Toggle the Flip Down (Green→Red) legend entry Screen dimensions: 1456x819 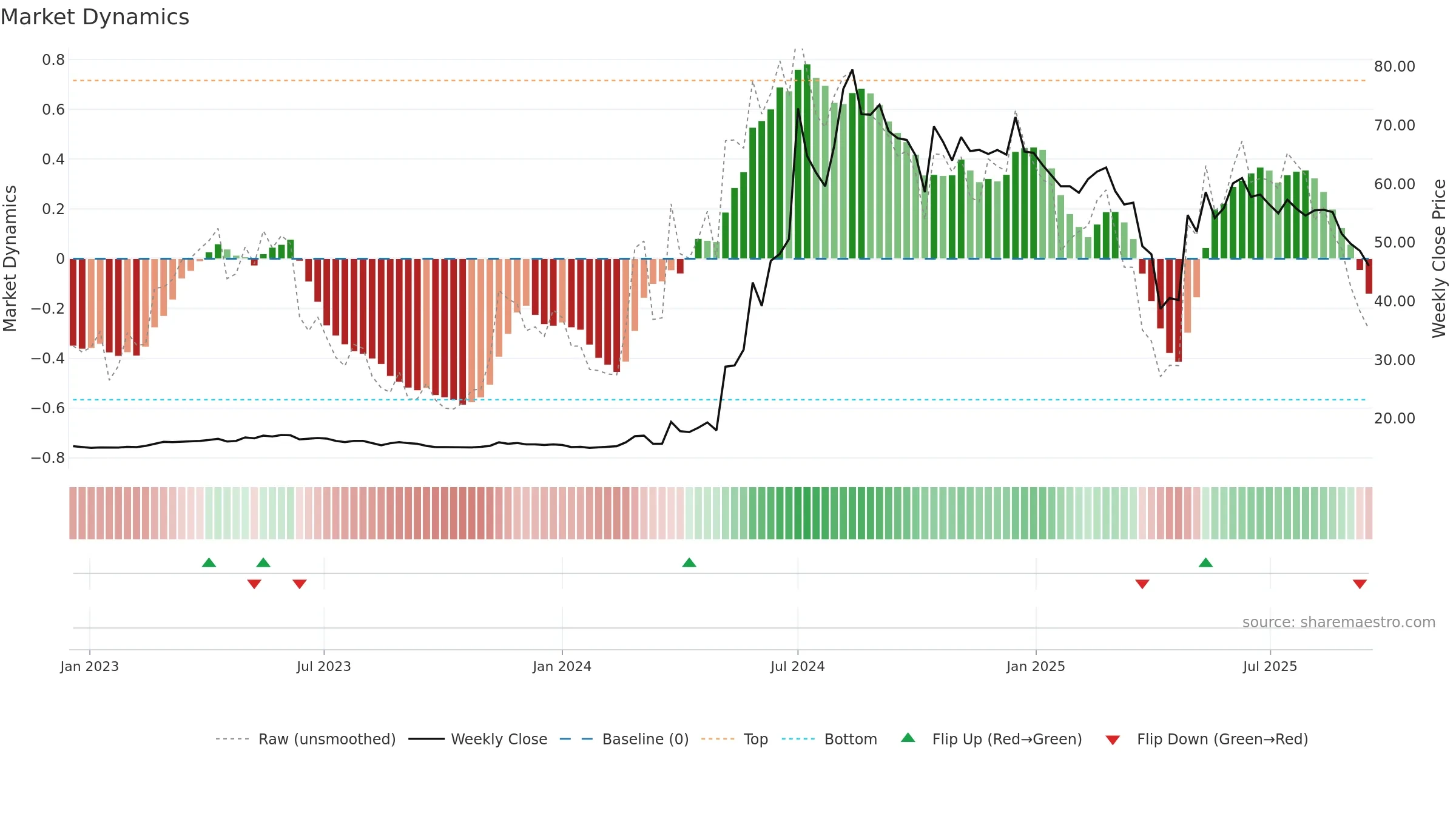coord(1207,739)
